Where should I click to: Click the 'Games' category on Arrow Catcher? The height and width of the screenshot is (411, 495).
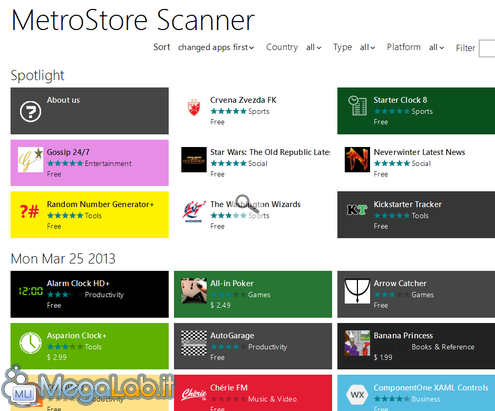pos(423,295)
